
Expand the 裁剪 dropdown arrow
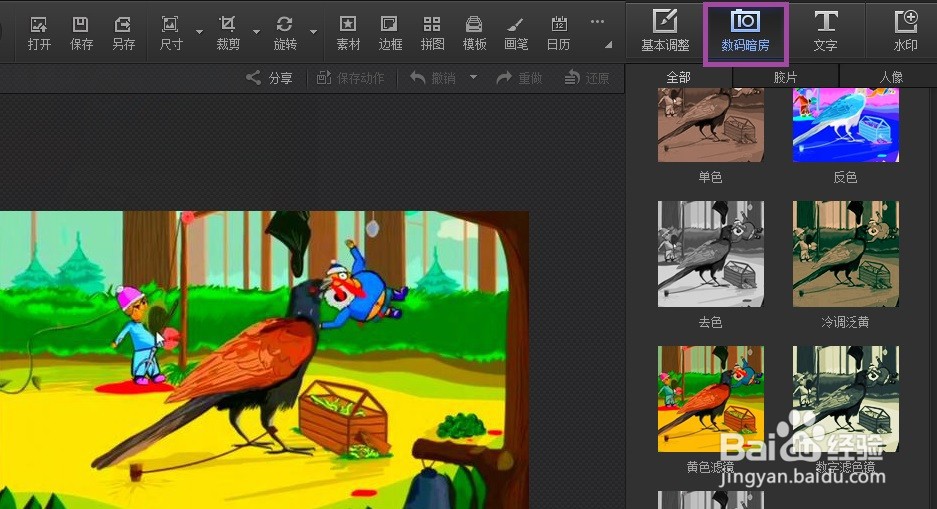tap(256, 32)
